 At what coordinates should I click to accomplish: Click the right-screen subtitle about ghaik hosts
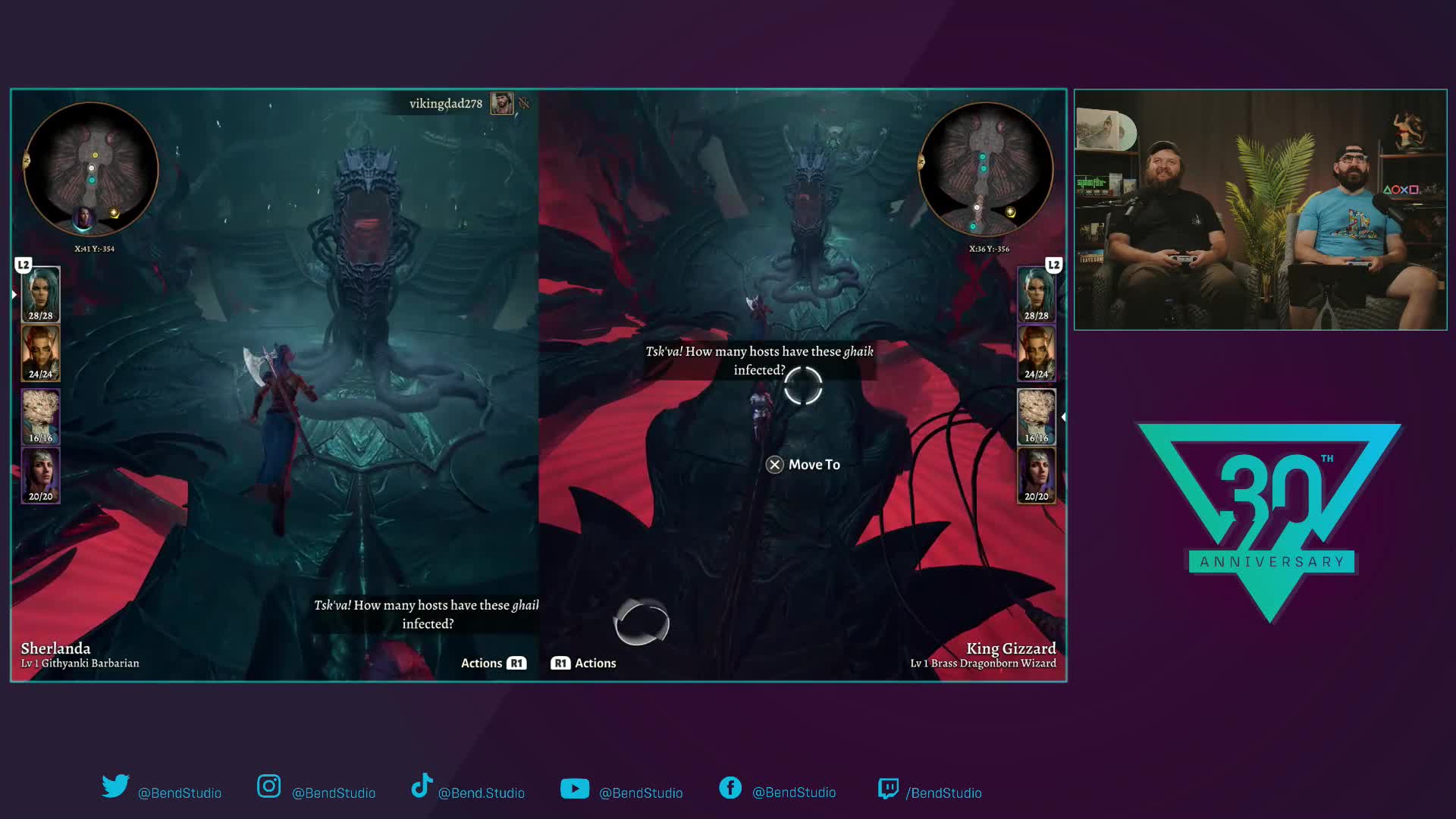coord(759,360)
